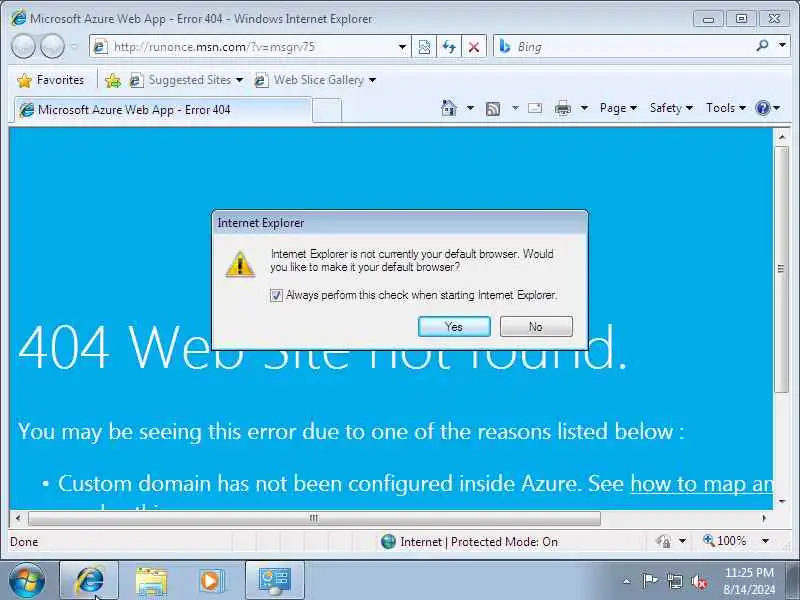Click the 'how to map an' link
The width and height of the screenshot is (800, 600).
pyautogui.click(x=702, y=483)
